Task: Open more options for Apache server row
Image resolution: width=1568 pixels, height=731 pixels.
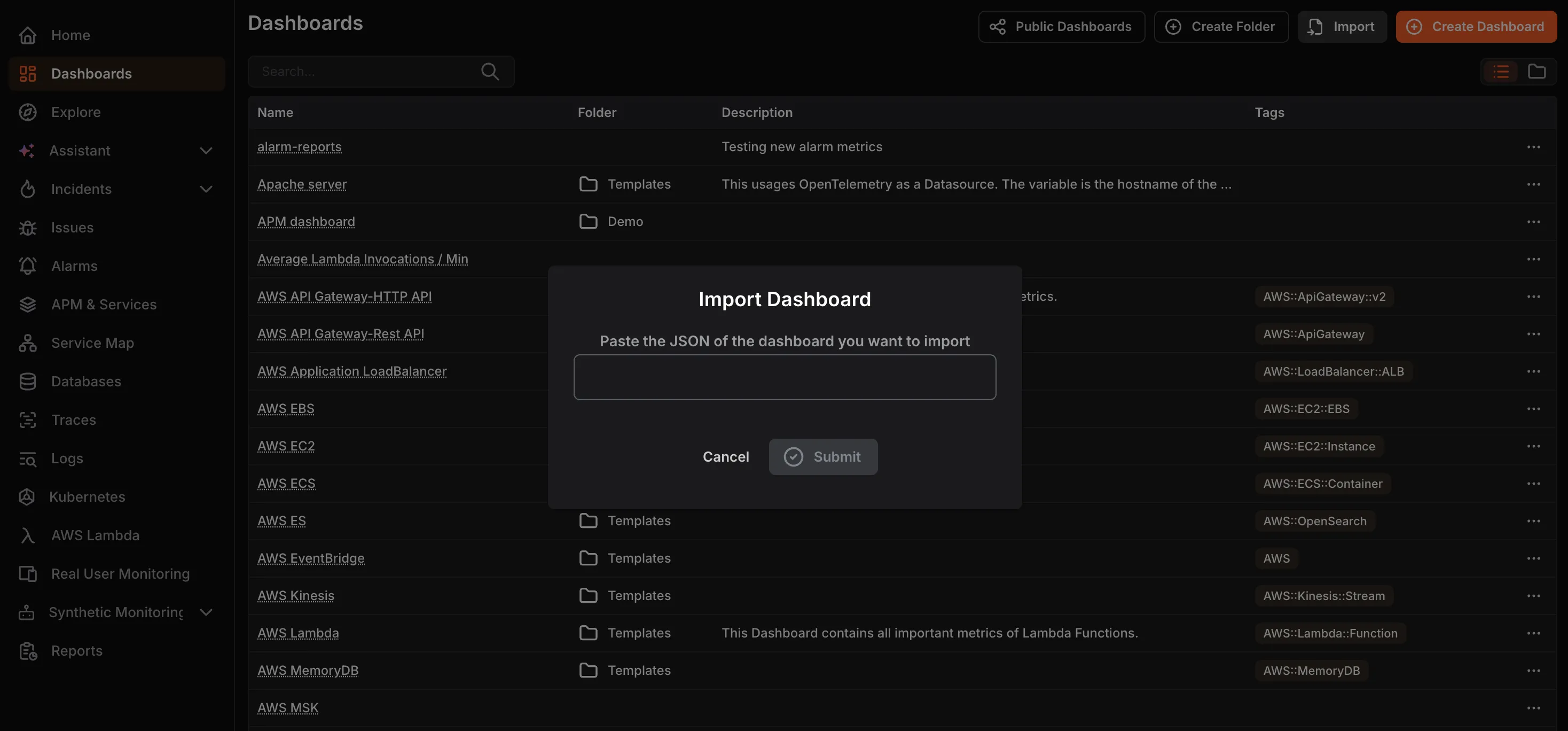Action: [x=1533, y=184]
